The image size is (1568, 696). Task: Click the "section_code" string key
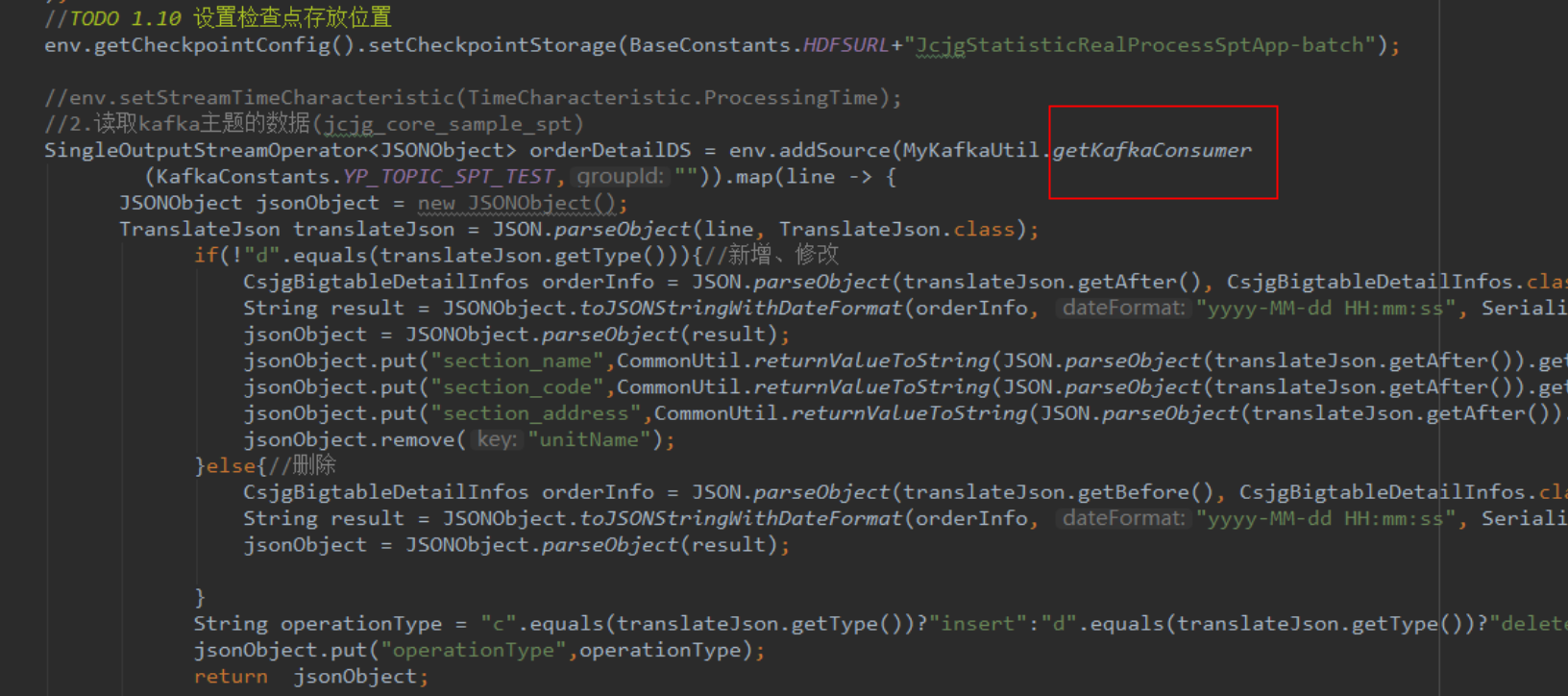tap(517, 386)
